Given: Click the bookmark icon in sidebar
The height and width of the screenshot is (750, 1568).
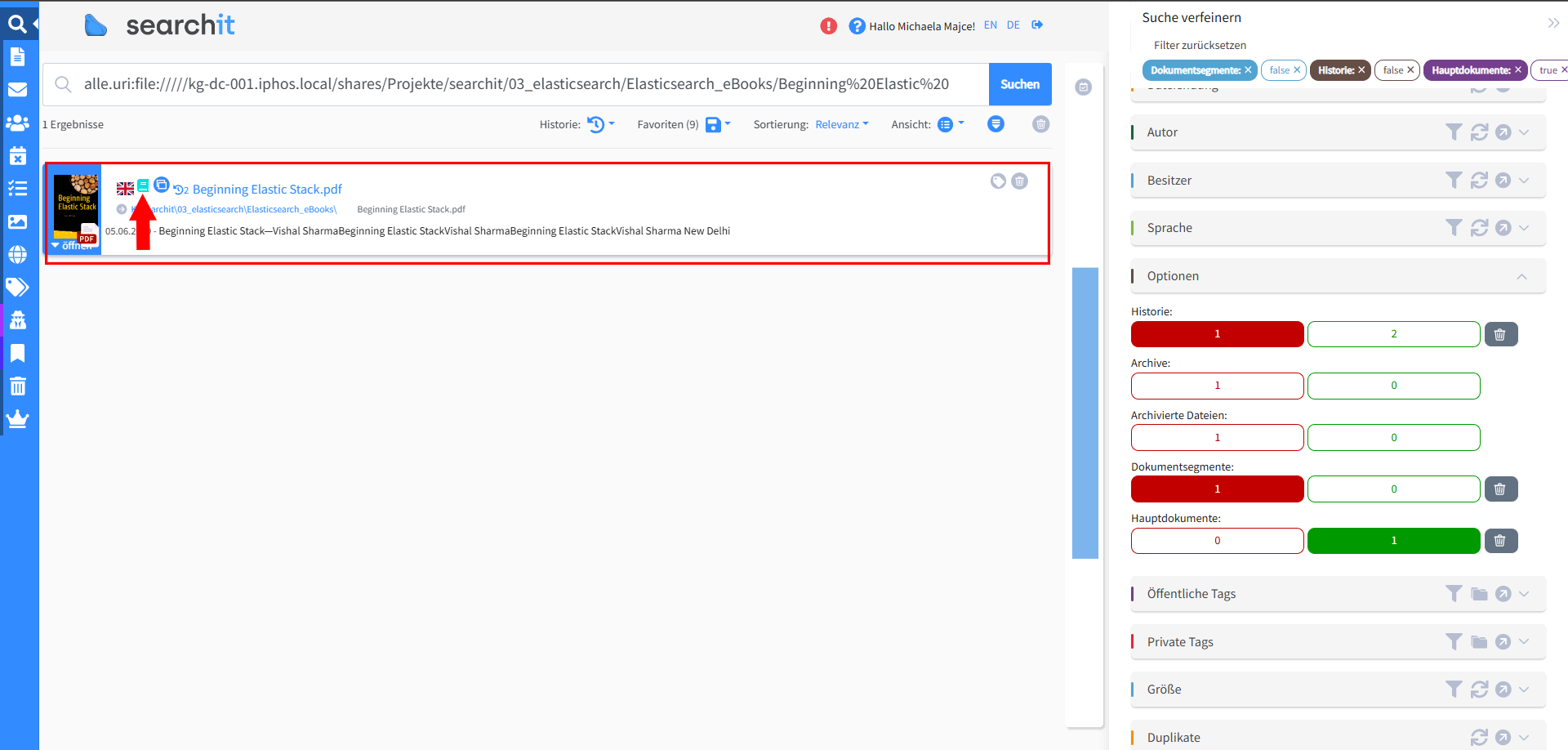Looking at the screenshot, I should pos(17,353).
